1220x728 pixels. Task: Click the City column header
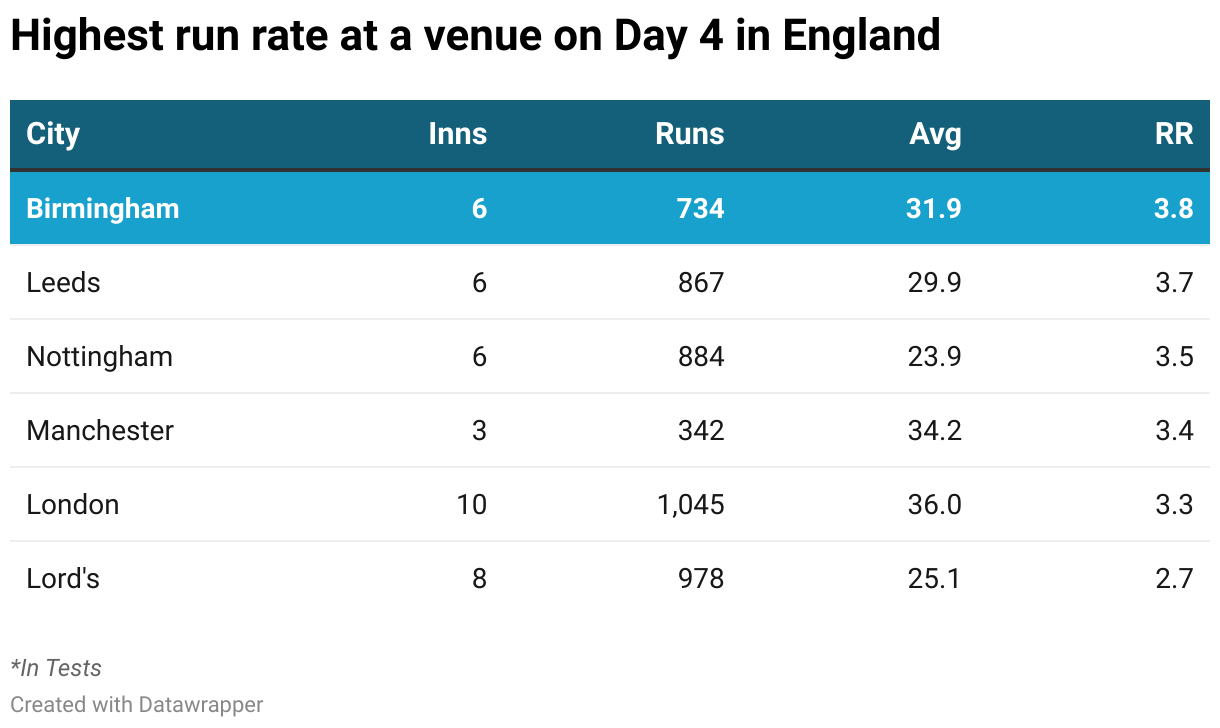click(x=53, y=134)
